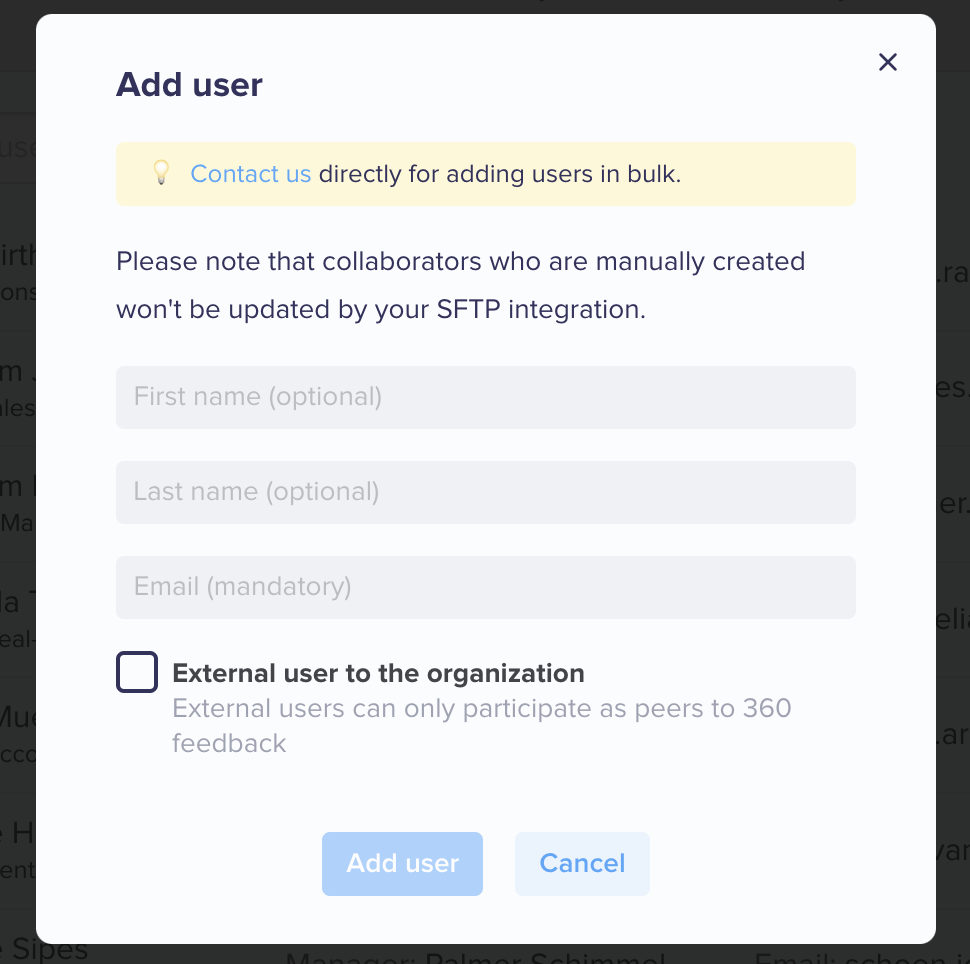Close the Add user dialog with X
Image resolution: width=970 pixels, height=964 pixels.
(888, 62)
